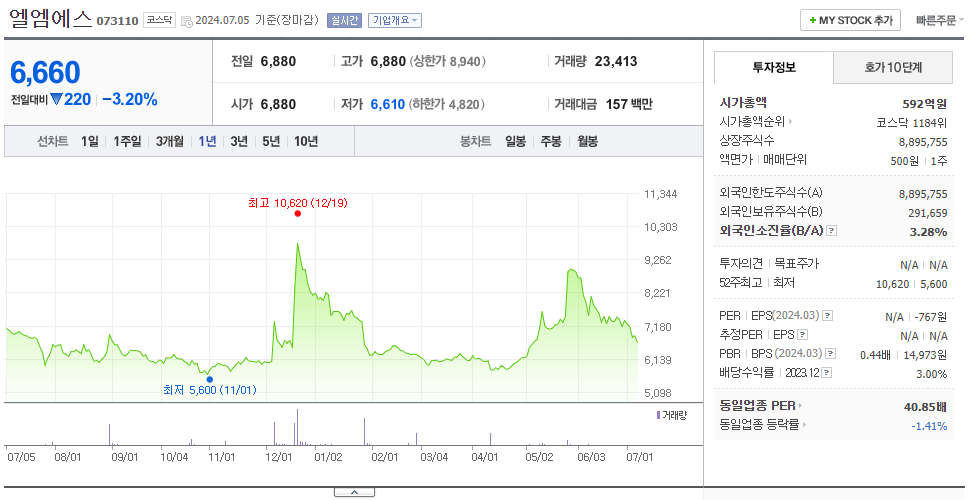
Task: Click the 저가 value 6,610
Action: click(388, 104)
